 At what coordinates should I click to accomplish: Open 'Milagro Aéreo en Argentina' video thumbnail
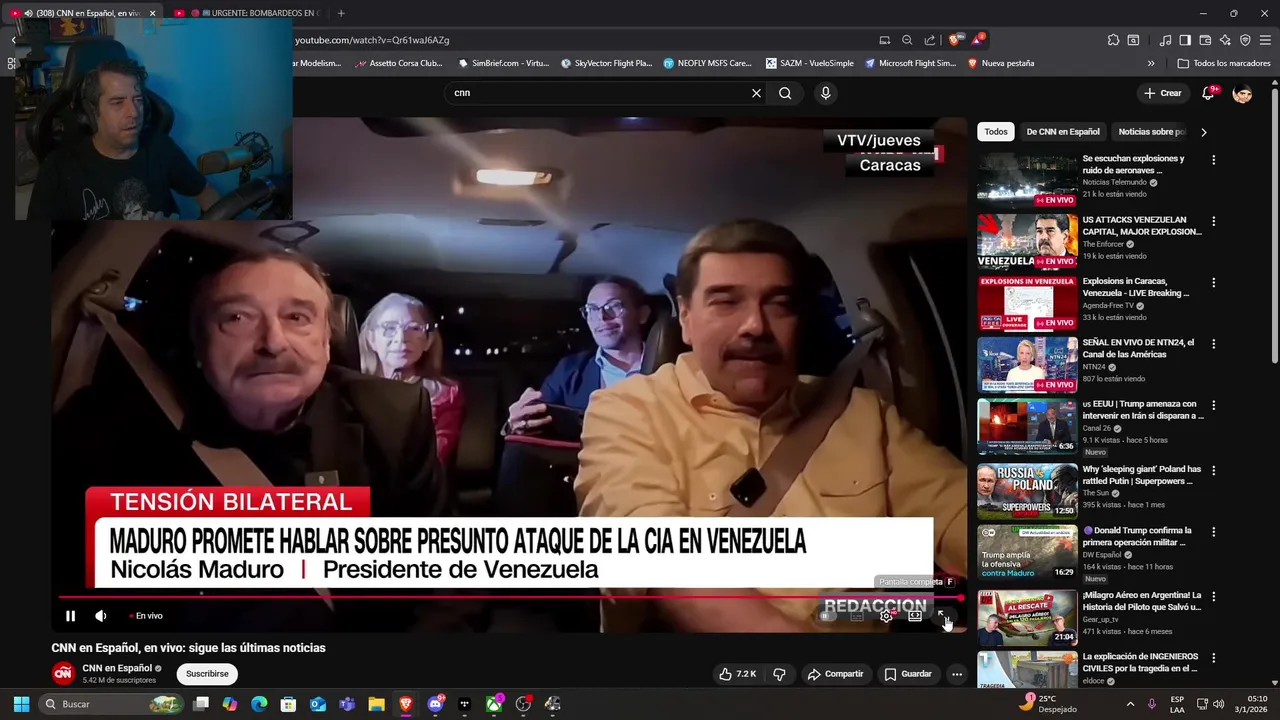coord(1027,617)
